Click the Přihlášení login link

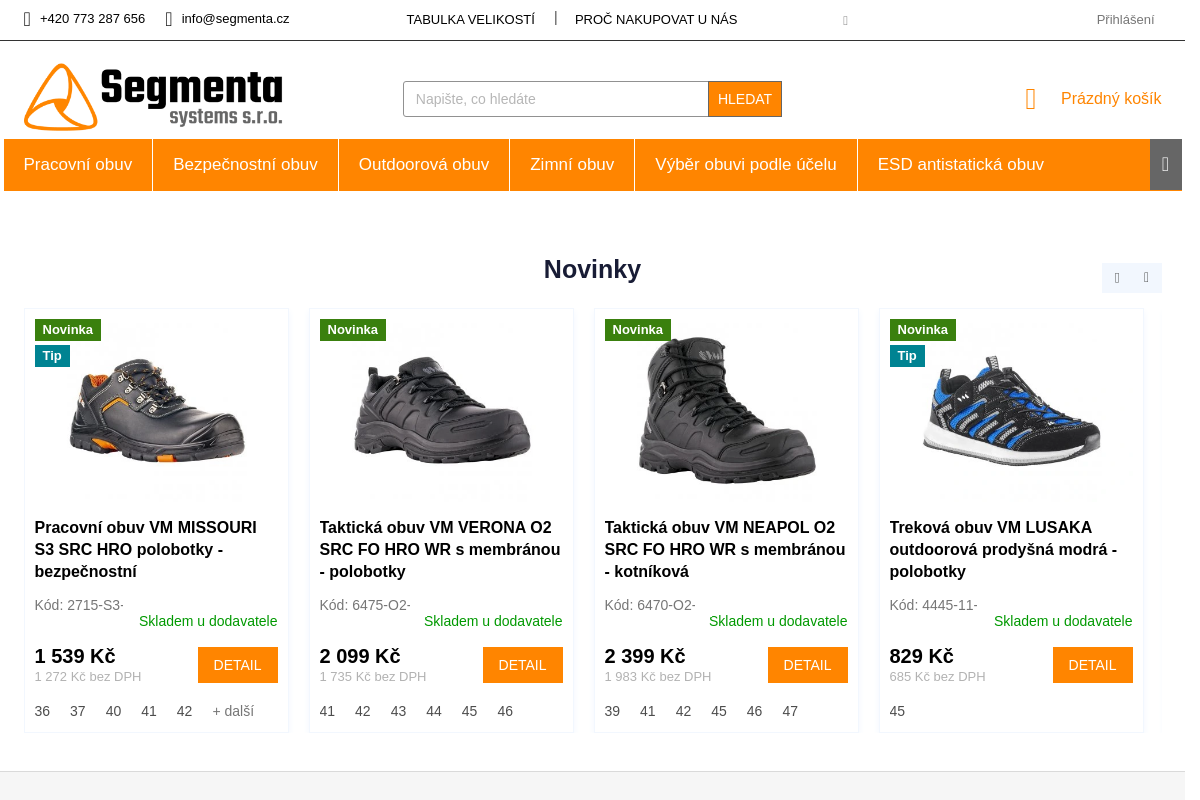(1125, 19)
